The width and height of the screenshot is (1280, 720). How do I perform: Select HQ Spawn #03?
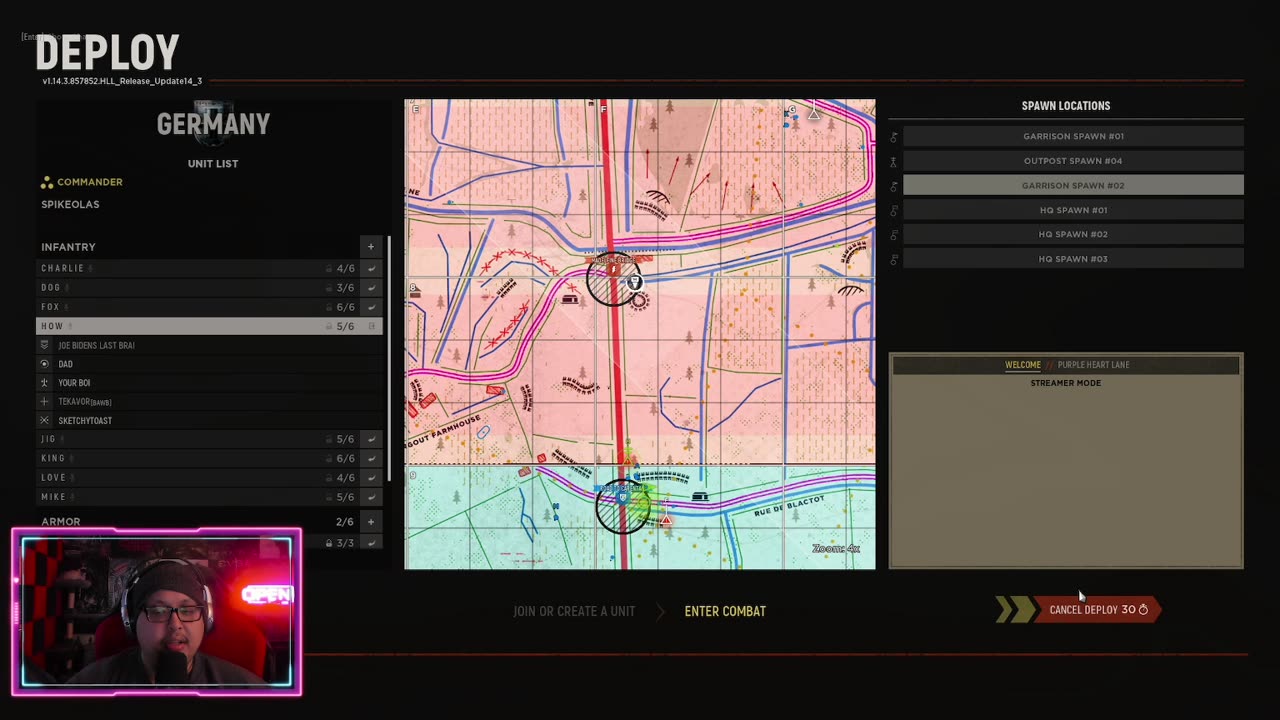coord(1073,259)
